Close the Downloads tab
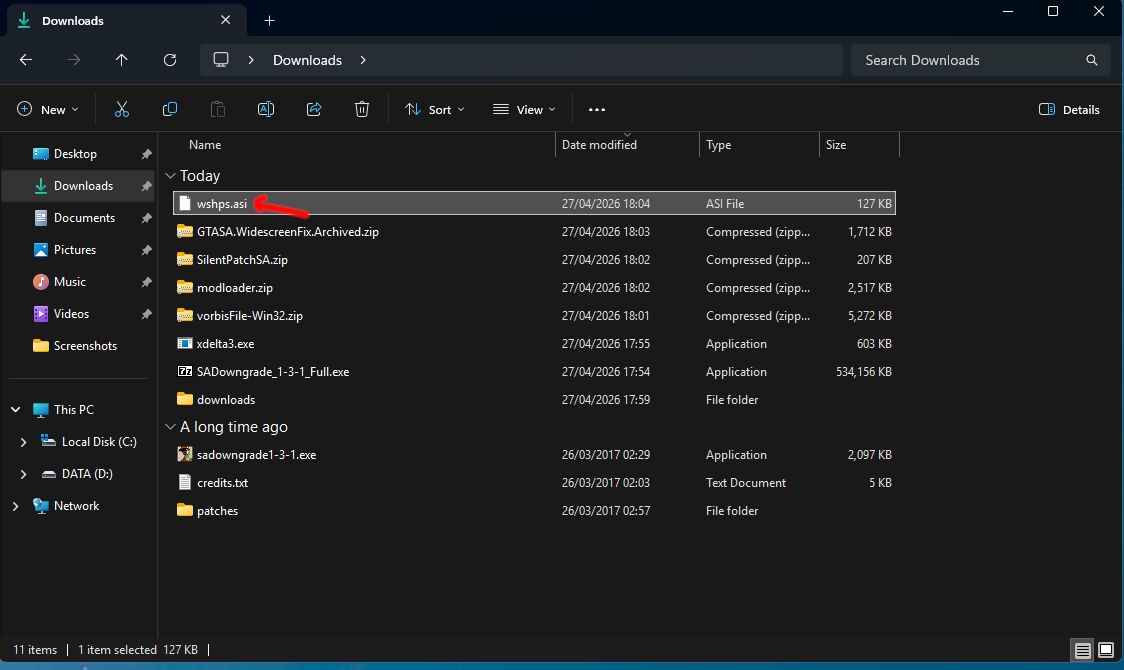This screenshot has width=1124, height=670. [226, 20]
